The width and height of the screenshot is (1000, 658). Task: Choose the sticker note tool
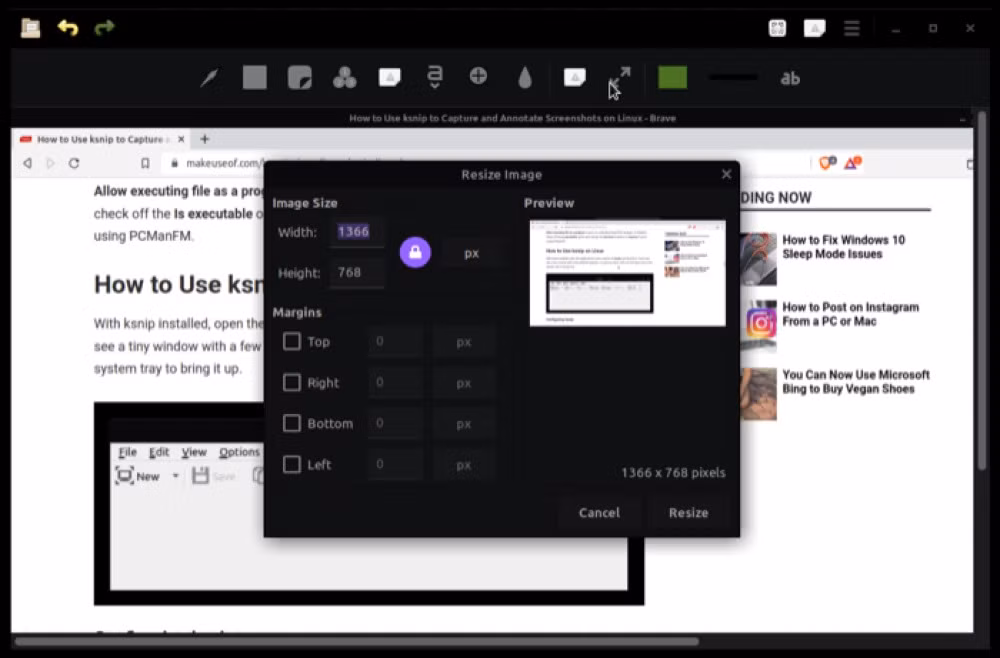coord(300,78)
